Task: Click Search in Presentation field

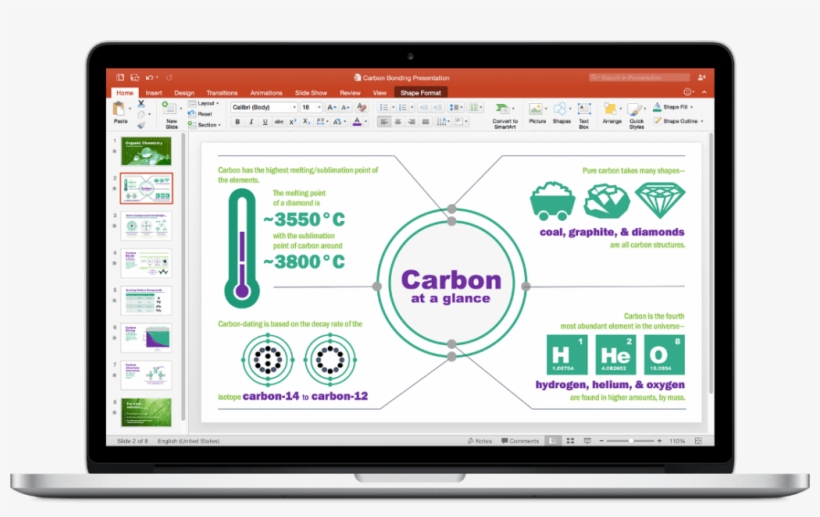Action: tap(639, 77)
